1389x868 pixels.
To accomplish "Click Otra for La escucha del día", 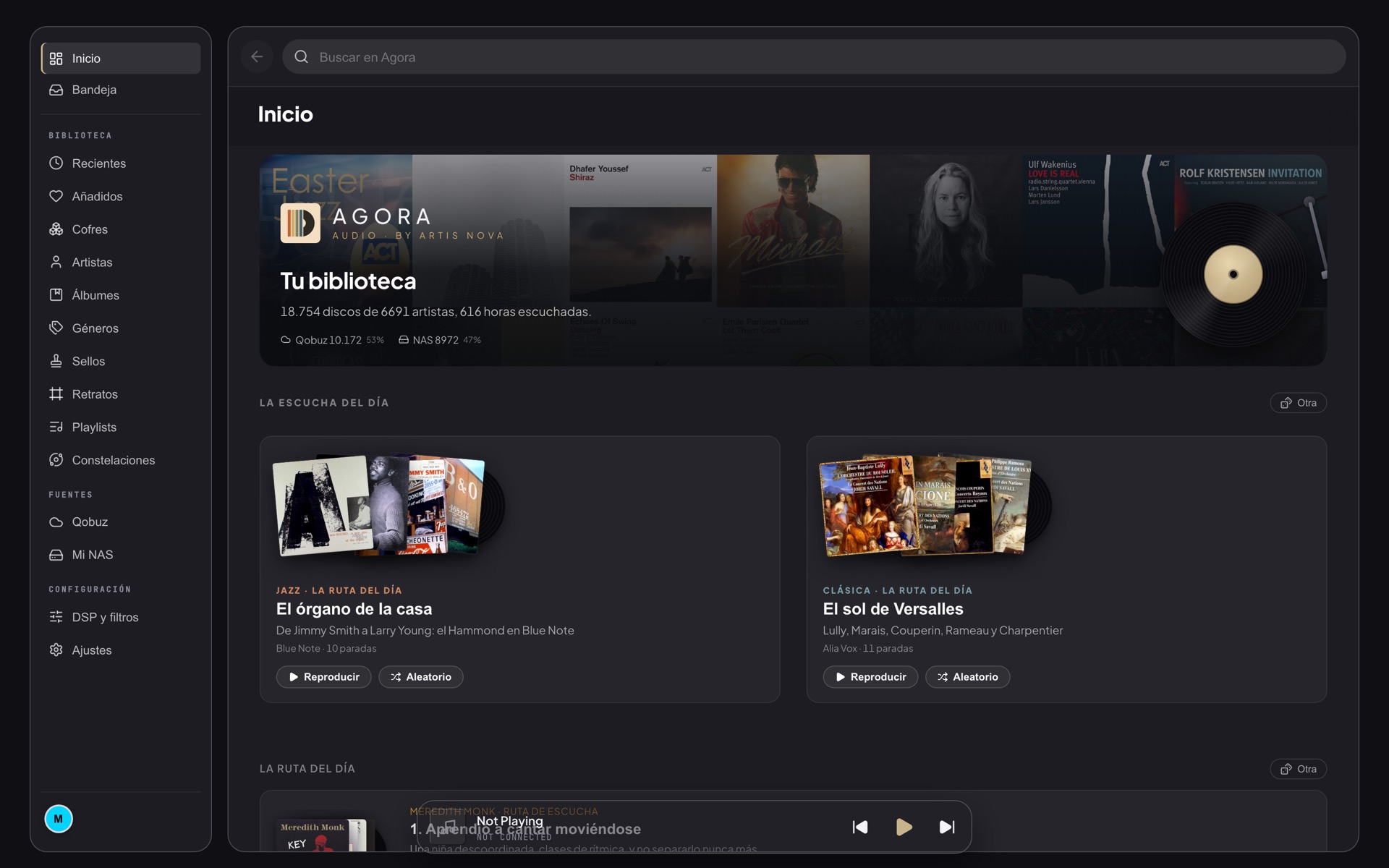I will coord(1298,403).
